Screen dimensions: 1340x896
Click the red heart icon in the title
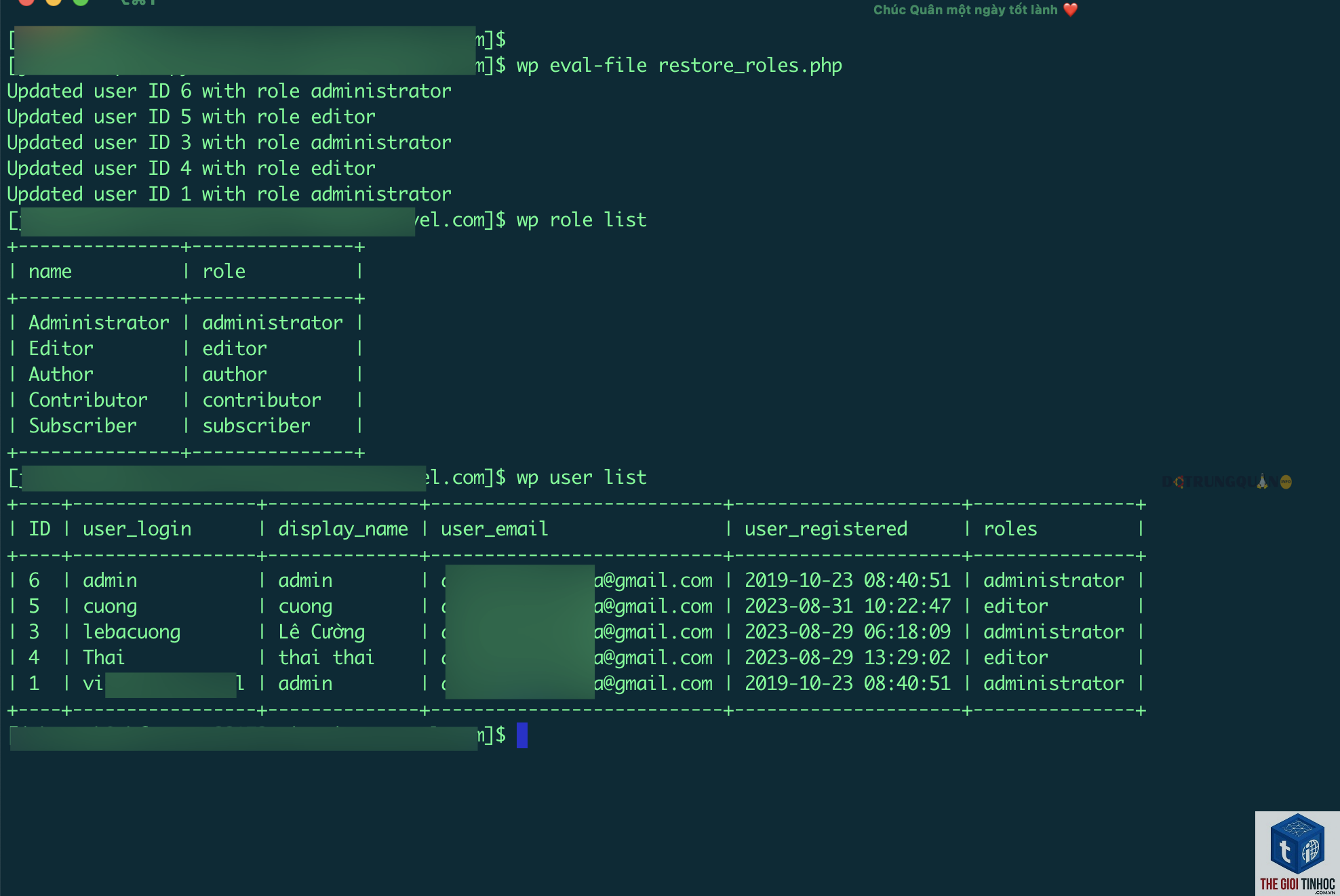coord(1071,9)
